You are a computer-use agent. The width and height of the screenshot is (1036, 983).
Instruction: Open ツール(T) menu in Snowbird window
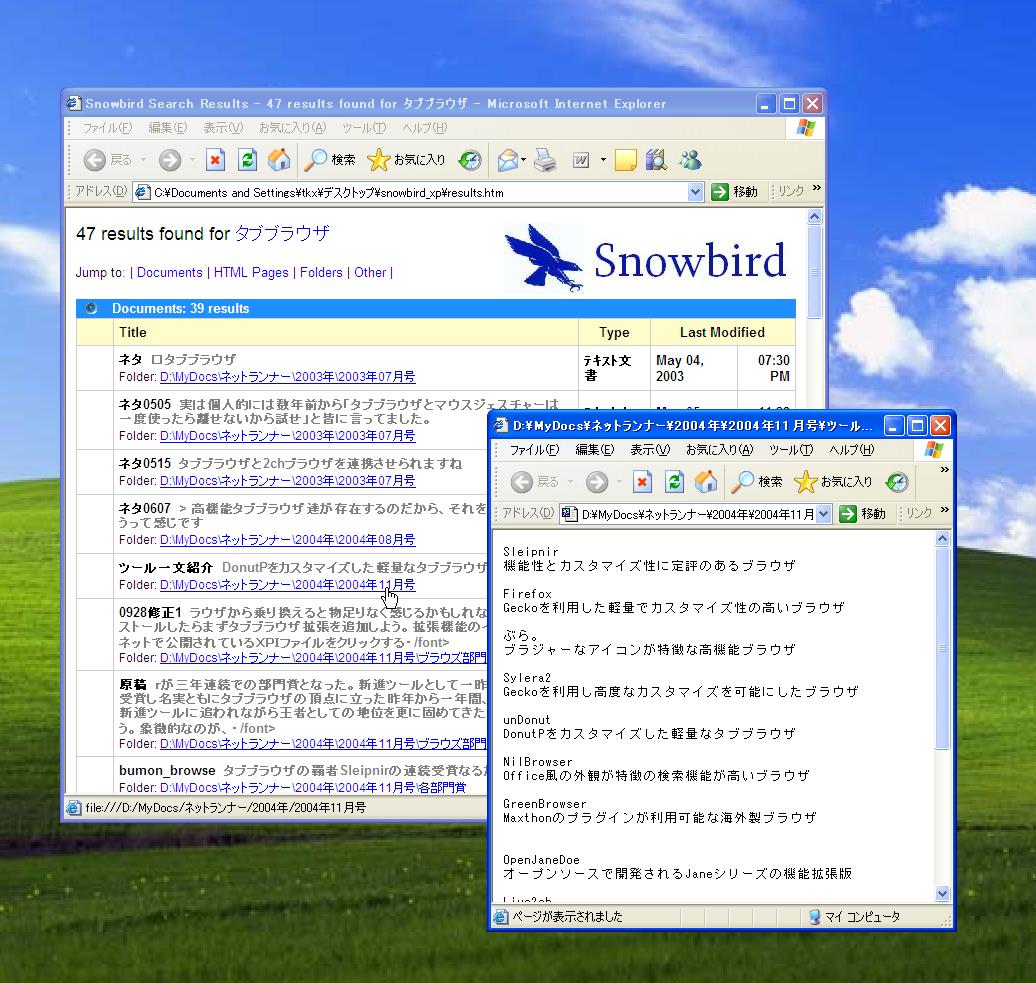(364, 128)
